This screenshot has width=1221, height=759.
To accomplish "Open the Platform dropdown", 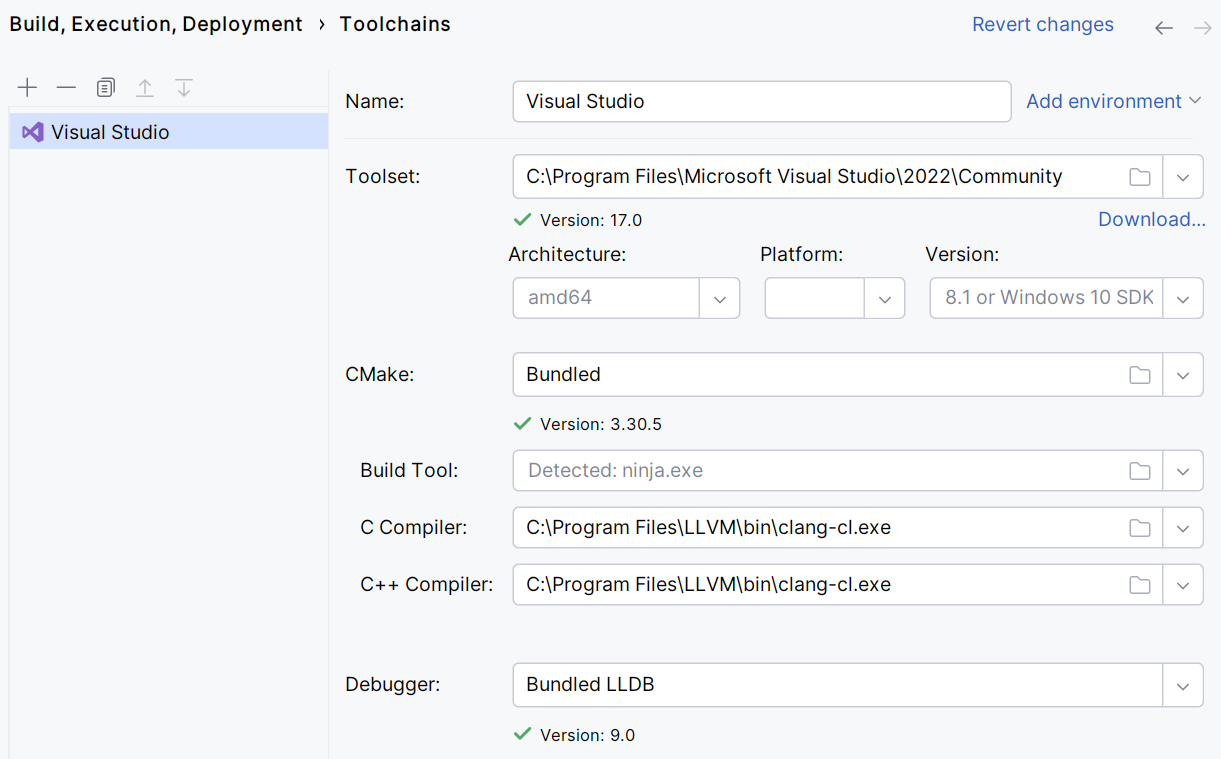I will 884,297.
